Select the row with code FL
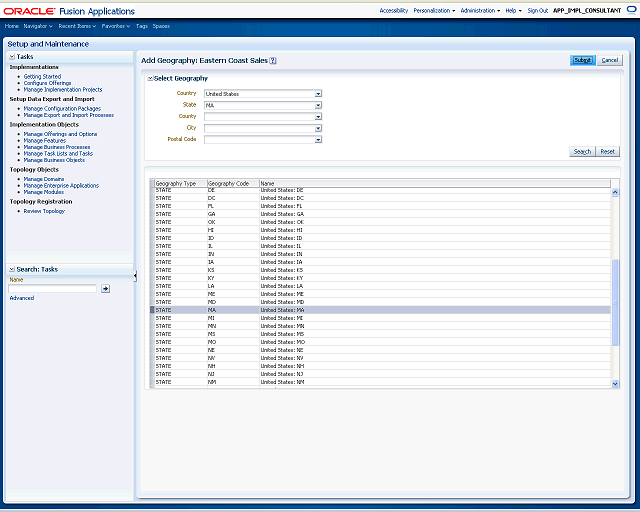 pos(380,206)
